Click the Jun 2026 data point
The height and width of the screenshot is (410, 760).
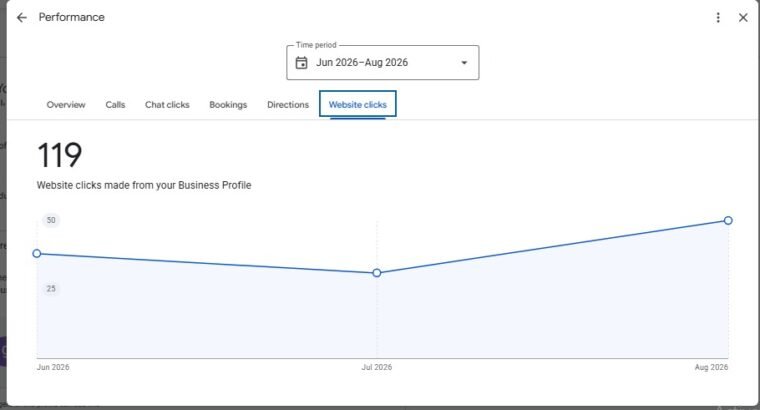(37, 253)
